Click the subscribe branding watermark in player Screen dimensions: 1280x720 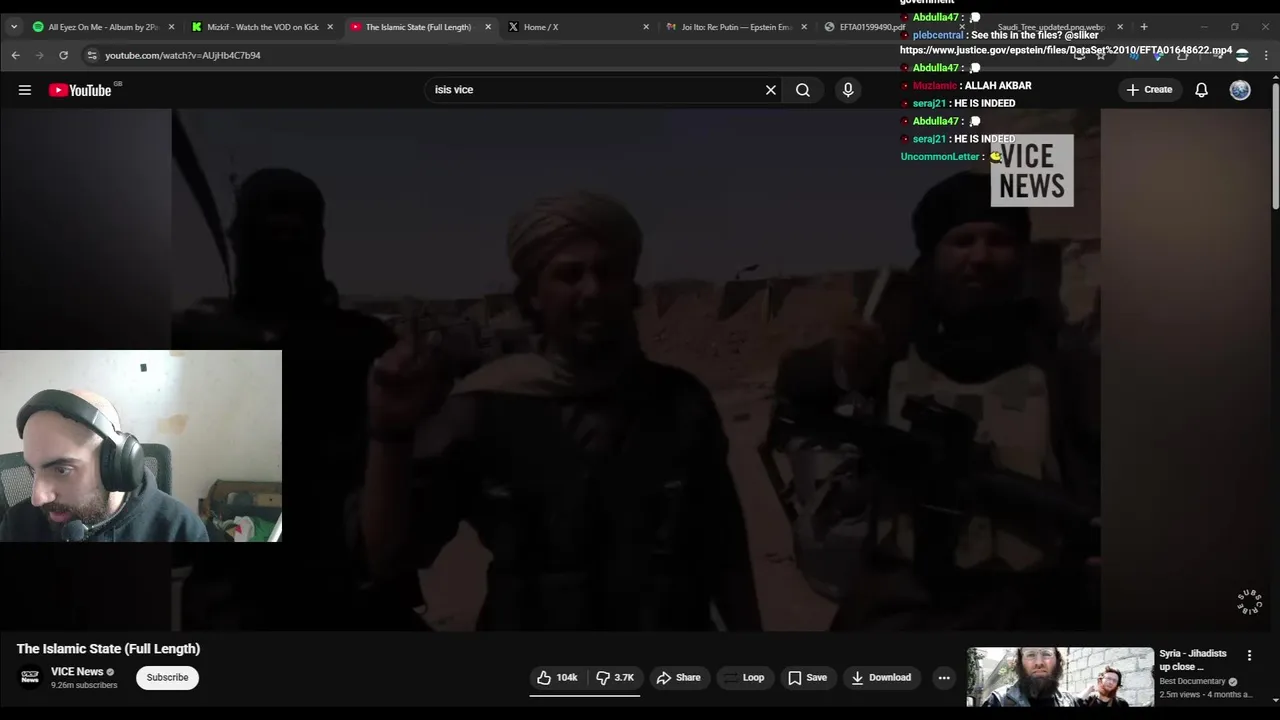1250,601
